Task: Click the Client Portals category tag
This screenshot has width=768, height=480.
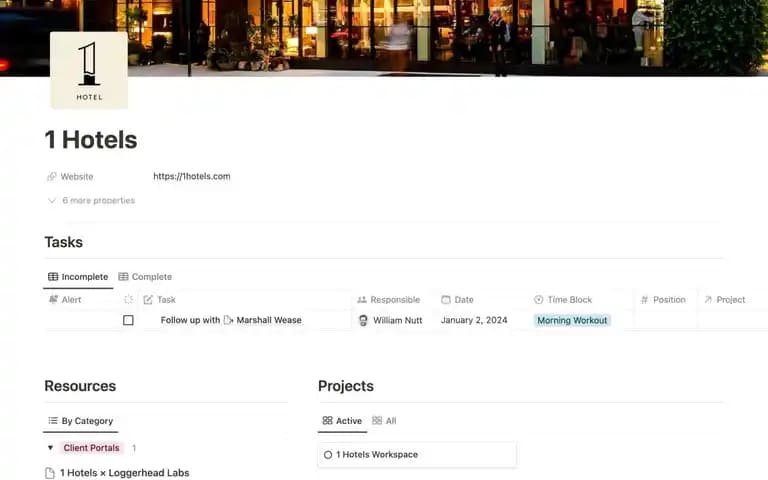Action: [x=91, y=448]
